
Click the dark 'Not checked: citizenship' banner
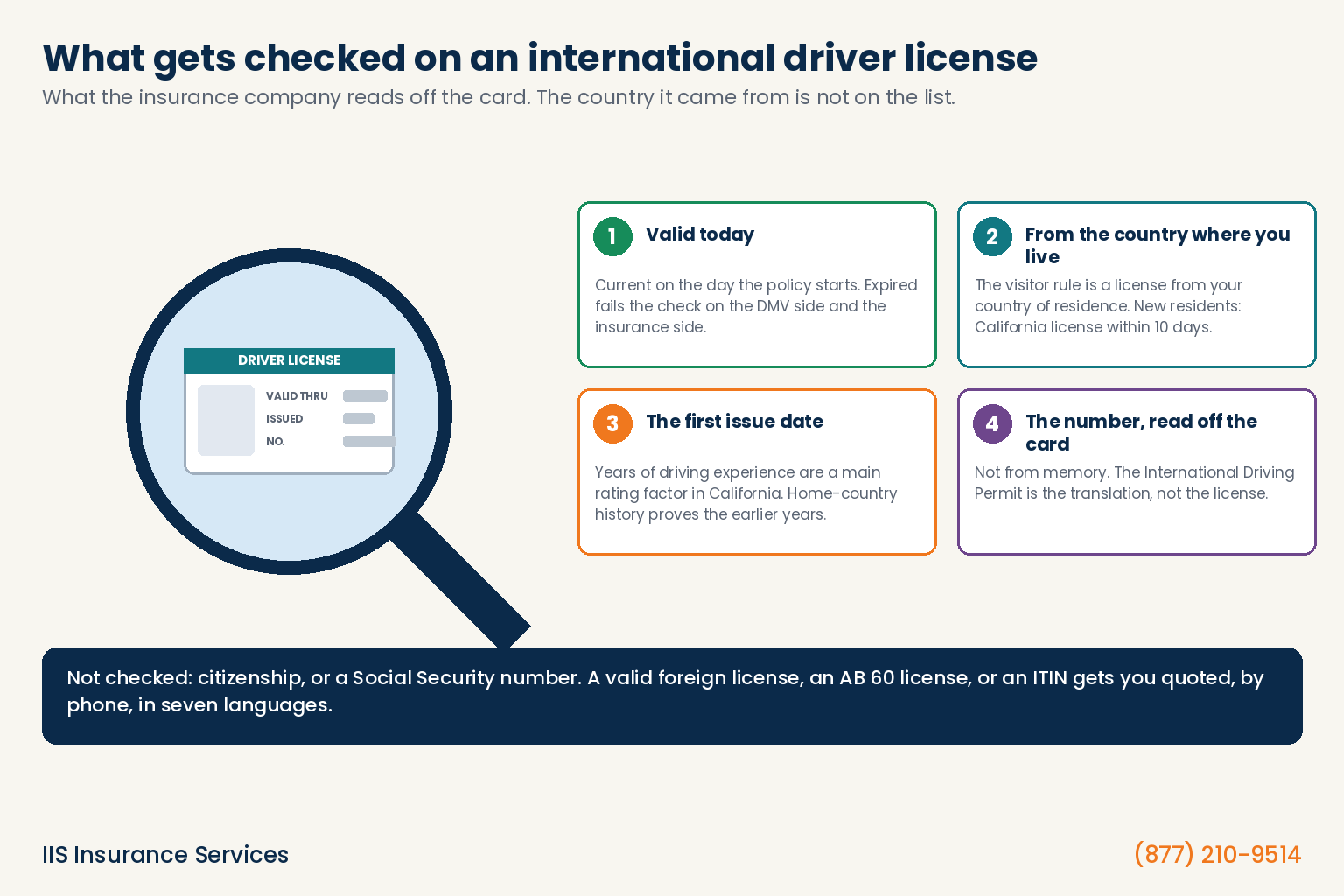coord(672,696)
